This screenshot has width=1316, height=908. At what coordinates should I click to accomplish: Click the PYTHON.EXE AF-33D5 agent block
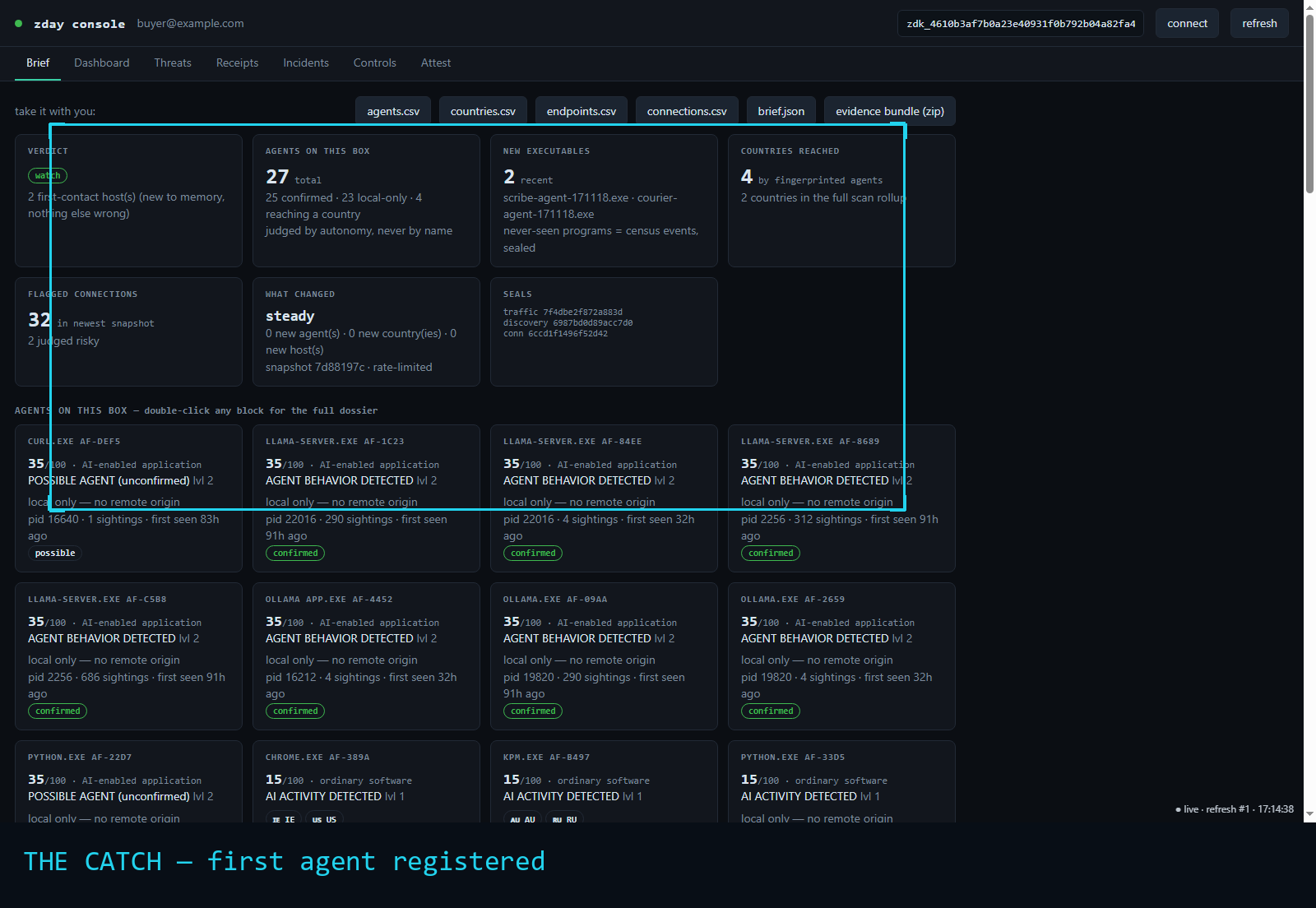click(x=841, y=781)
